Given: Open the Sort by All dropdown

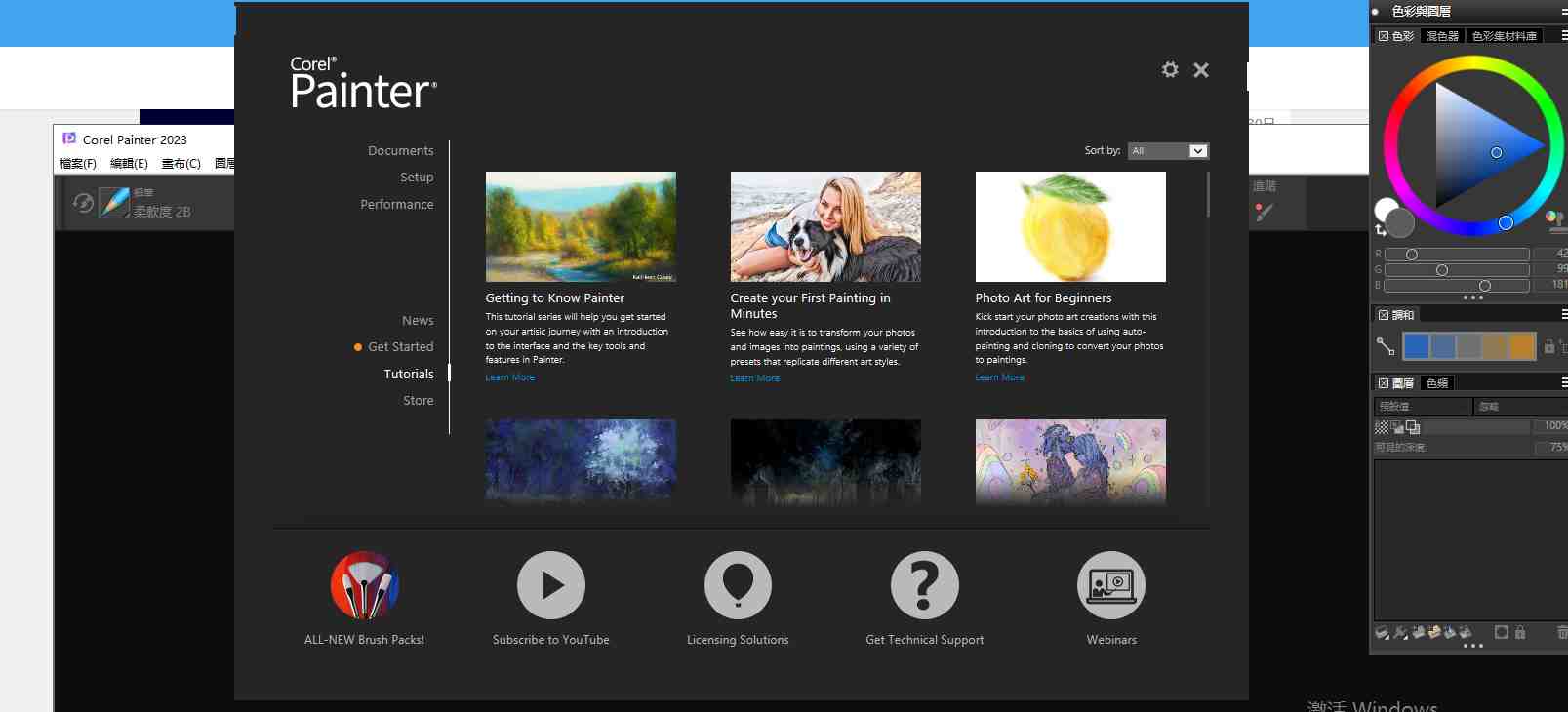Looking at the screenshot, I should coord(1168,151).
